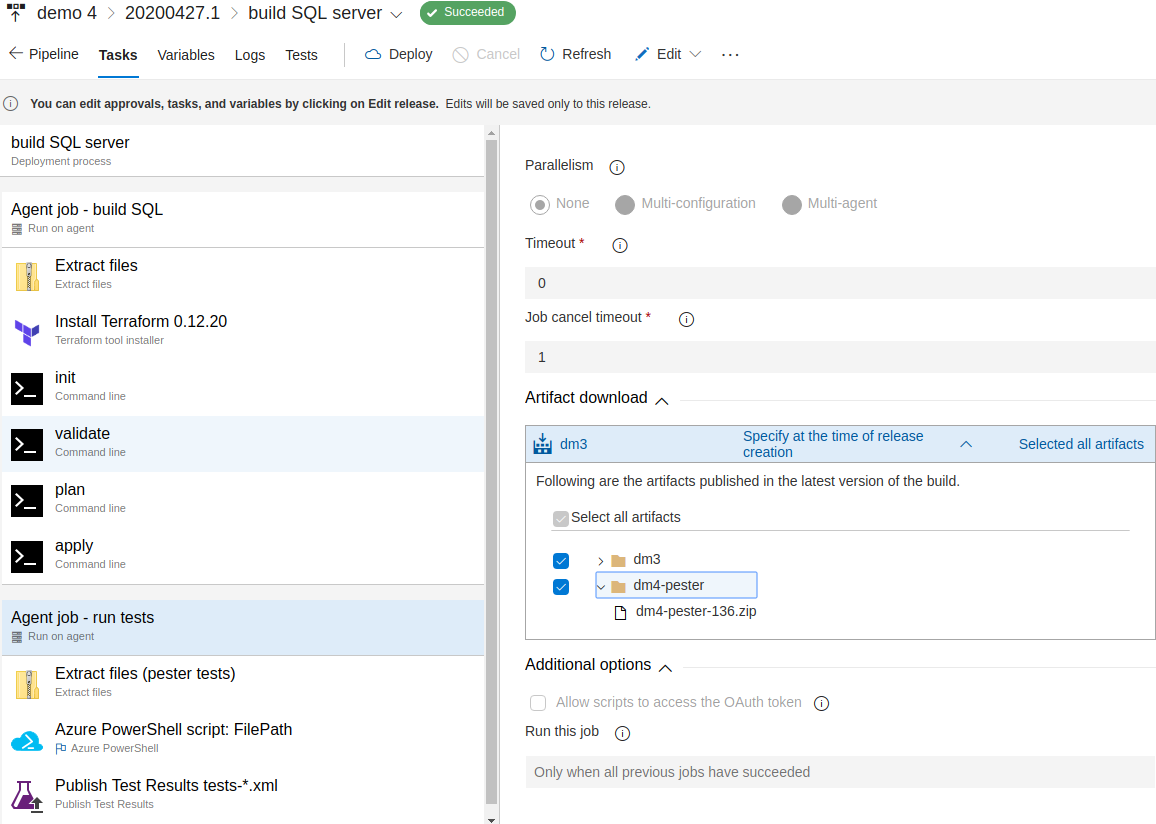Click the Cancel button
This screenshot has height=824, width=1156.
click(487, 55)
